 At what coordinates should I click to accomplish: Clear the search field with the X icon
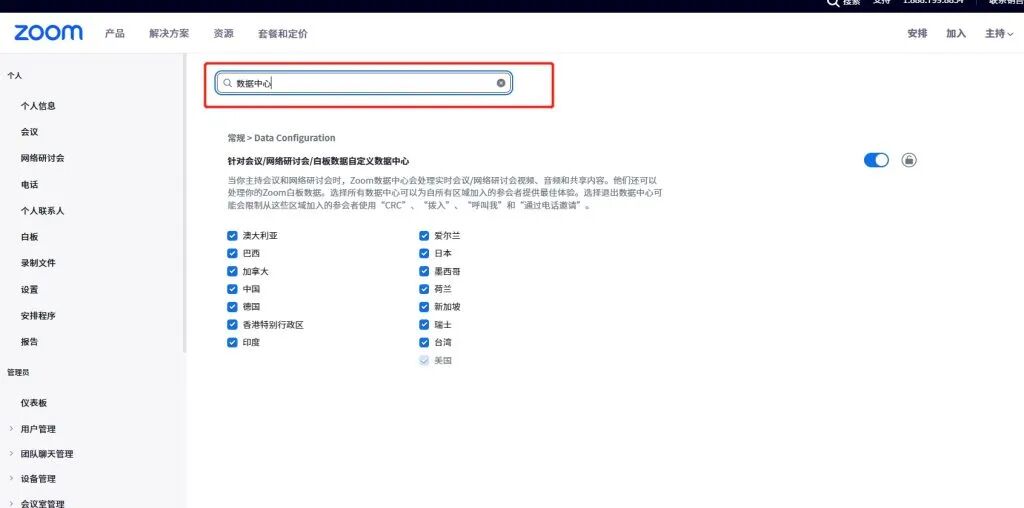tap(501, 83)
